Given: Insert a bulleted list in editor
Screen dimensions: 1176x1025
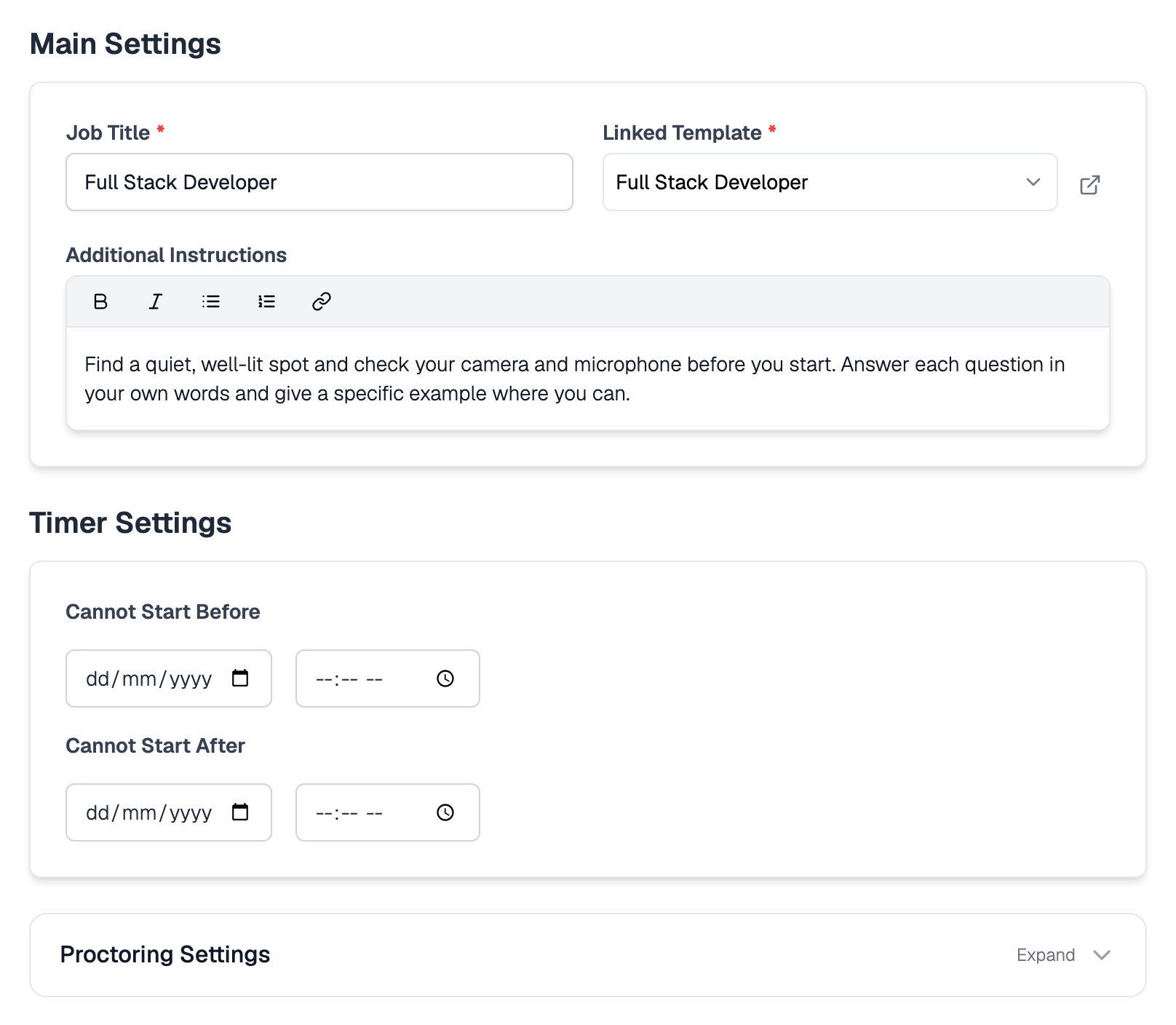Looking at the screenshot, I should tap(211, 301).
